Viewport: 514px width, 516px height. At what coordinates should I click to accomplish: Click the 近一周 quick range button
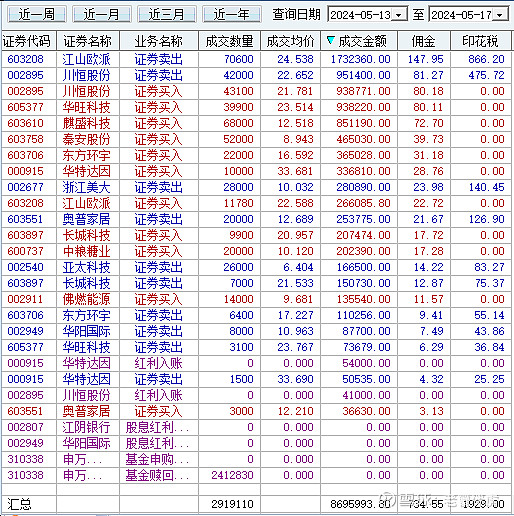37,14
